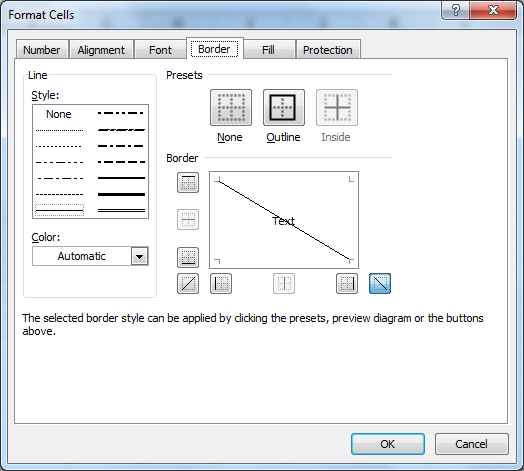This screenshot has height=471, width=524.
Task: Open the Color dropdown arrow
Action: click(140, 256)
